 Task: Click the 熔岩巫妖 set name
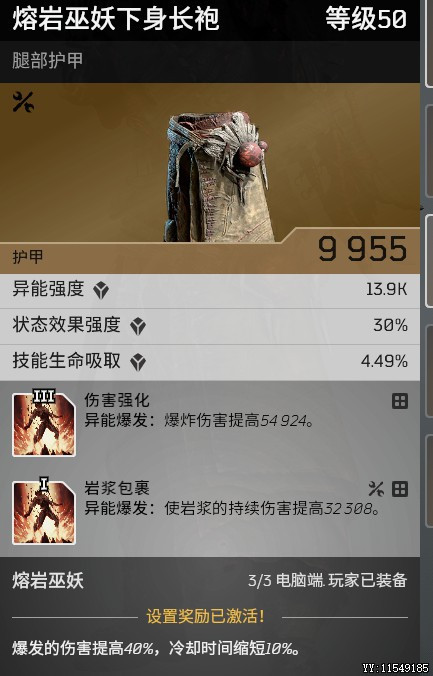(x=48, y=581)
